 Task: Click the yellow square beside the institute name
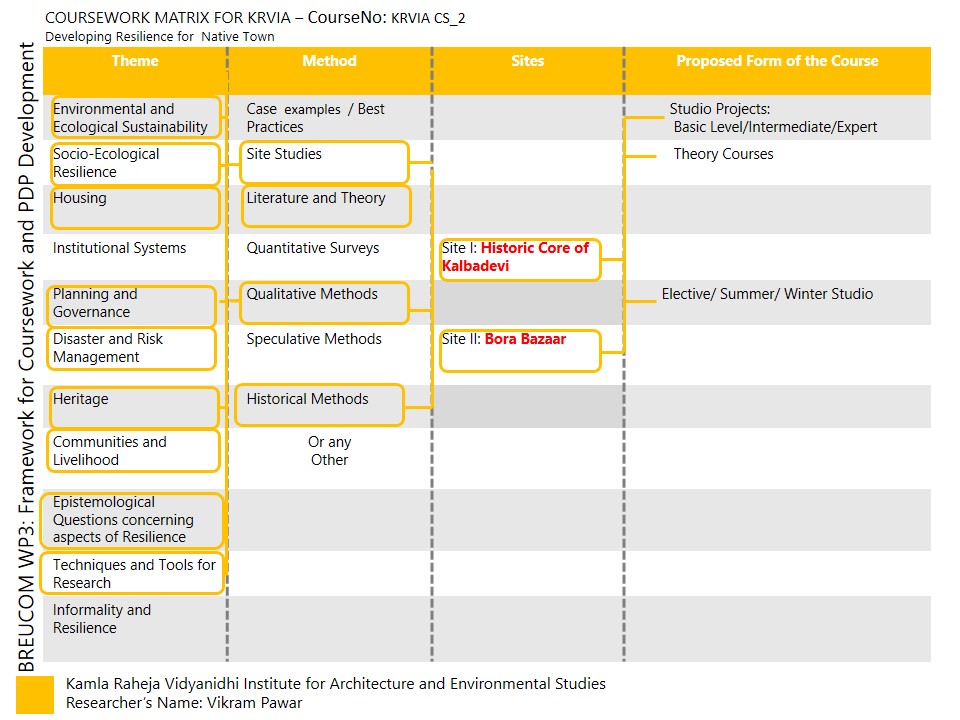click(x=35, y=694)
